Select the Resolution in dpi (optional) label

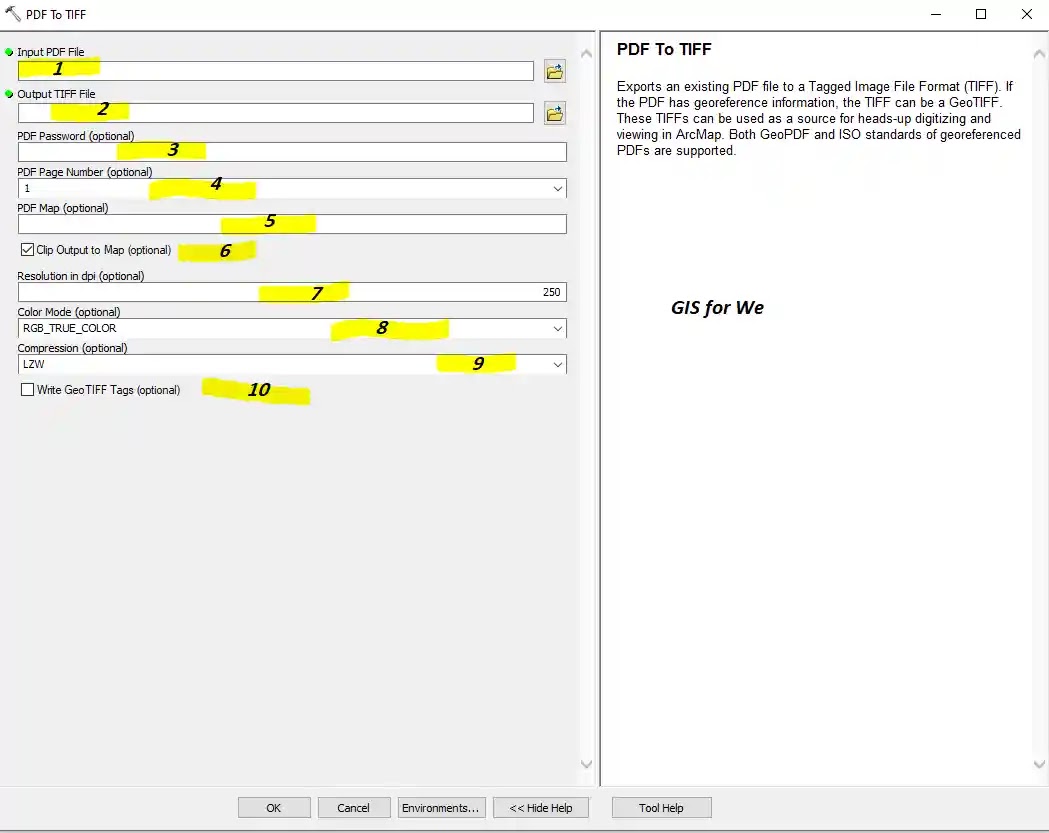81,276
